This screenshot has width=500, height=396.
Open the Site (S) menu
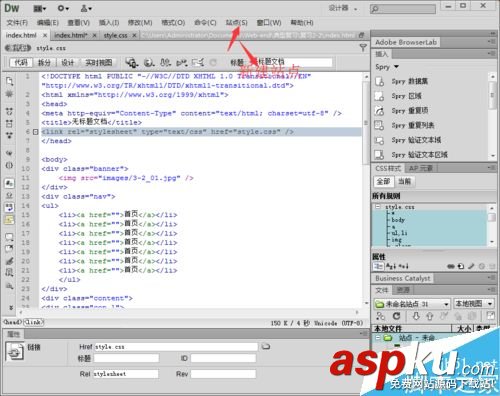coord(237,22)
